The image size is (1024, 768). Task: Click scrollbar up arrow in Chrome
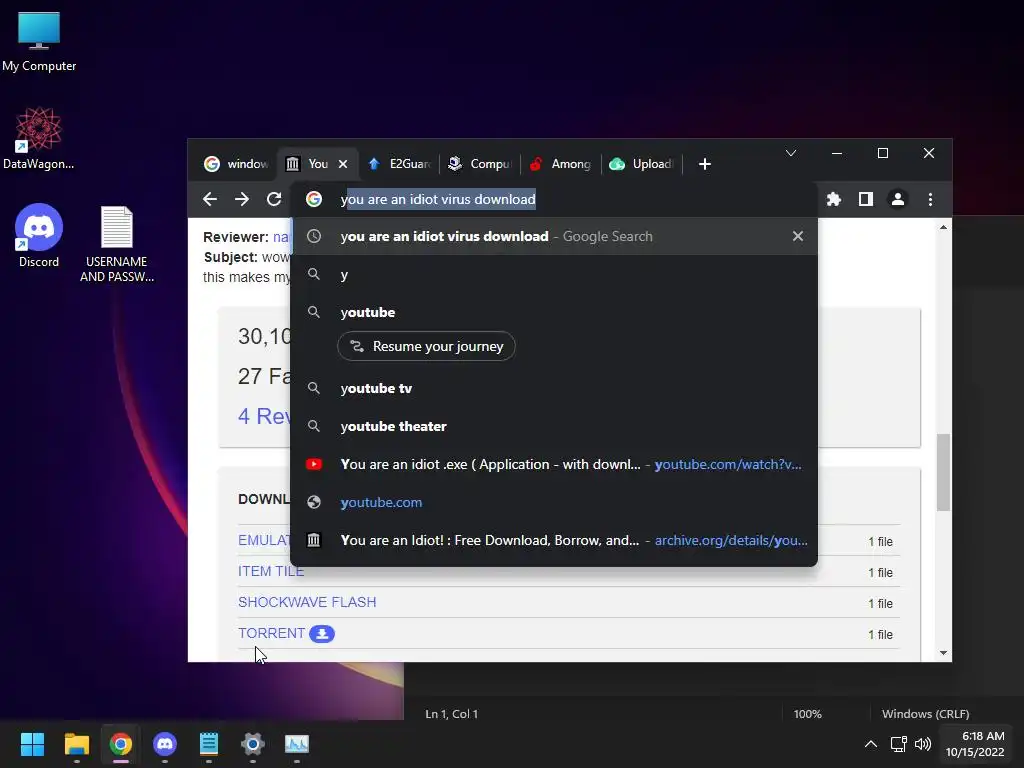coord(943,227)
